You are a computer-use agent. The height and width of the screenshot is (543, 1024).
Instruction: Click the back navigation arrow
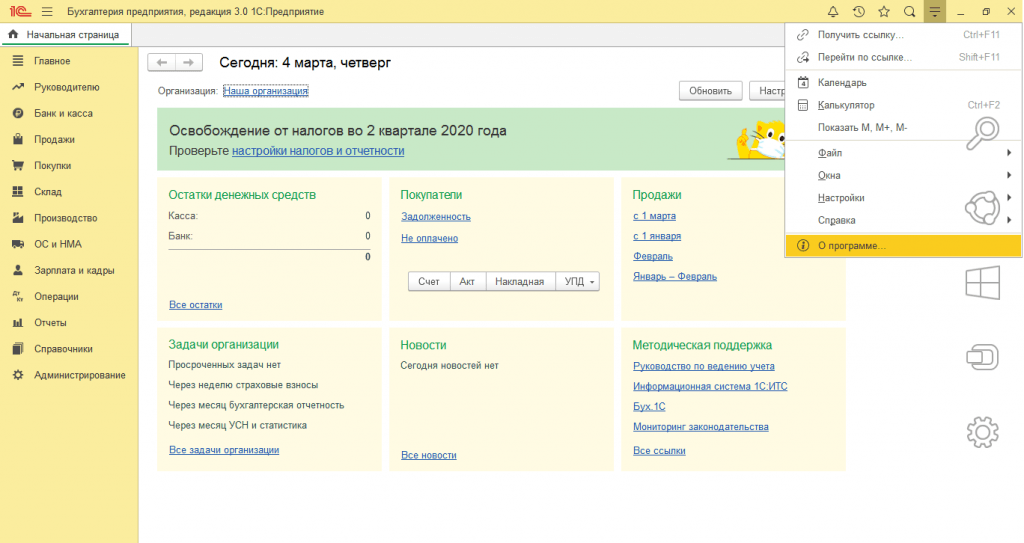(x=162, y=63)
